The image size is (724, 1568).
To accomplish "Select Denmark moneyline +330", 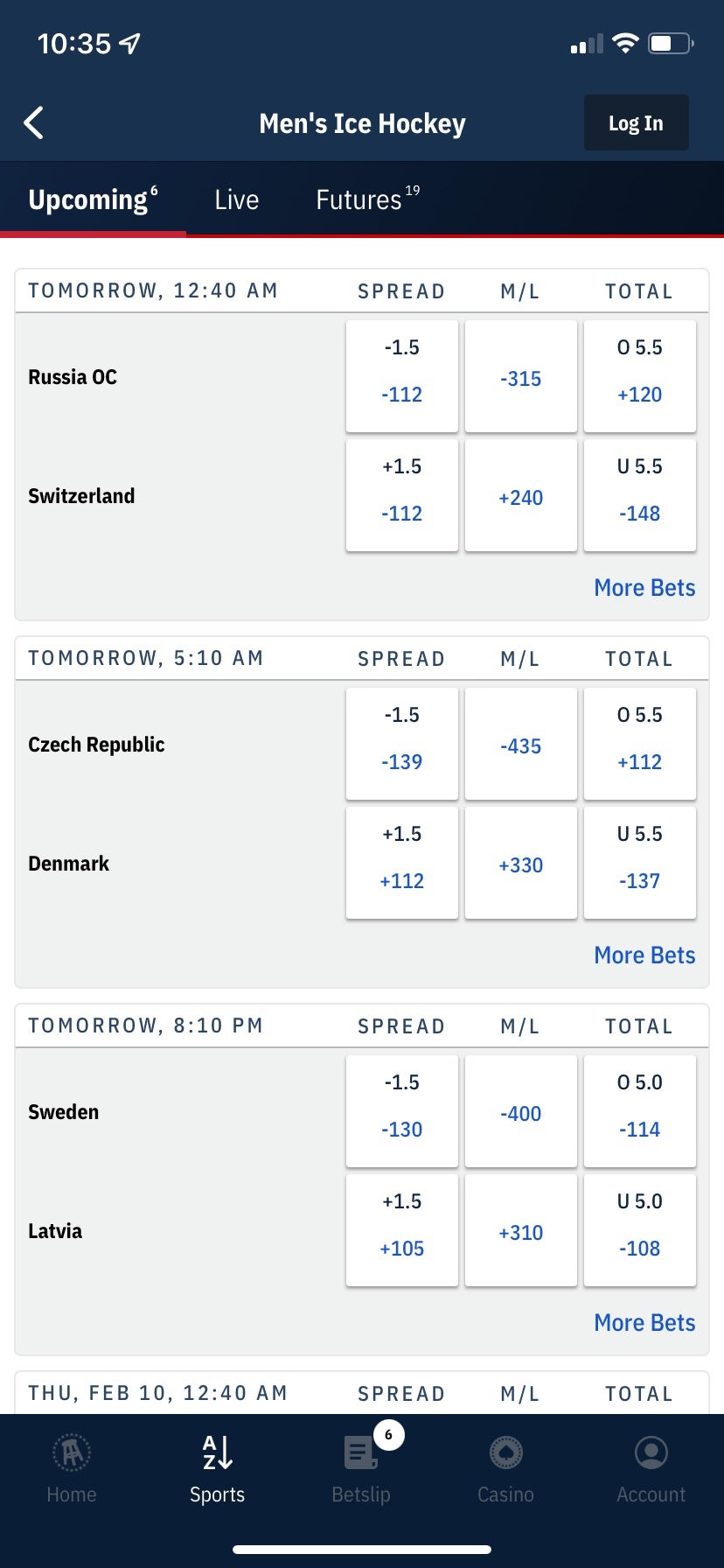I will (521, 864).
